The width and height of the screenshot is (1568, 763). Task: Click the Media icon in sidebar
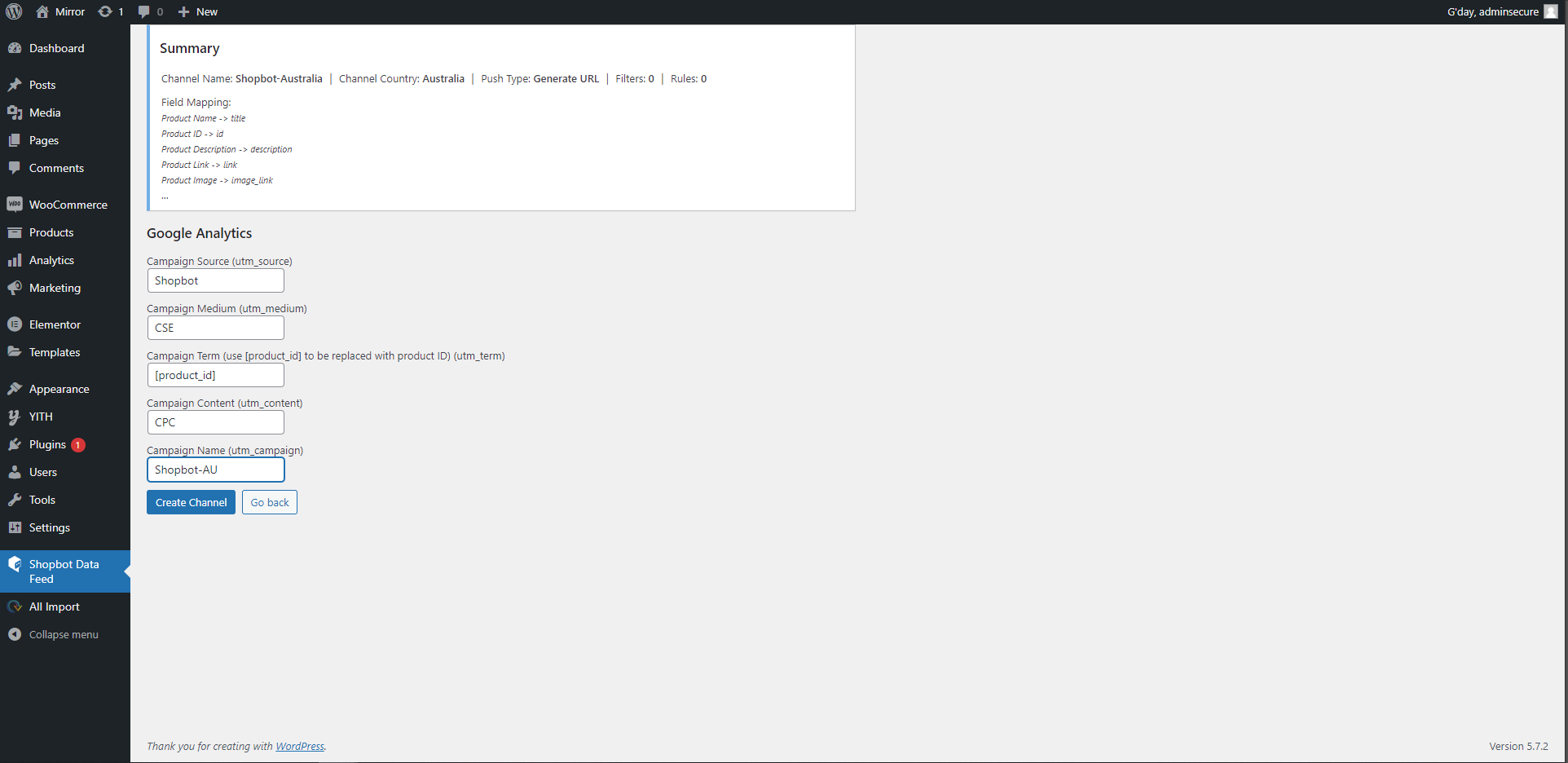pos(15,112)
